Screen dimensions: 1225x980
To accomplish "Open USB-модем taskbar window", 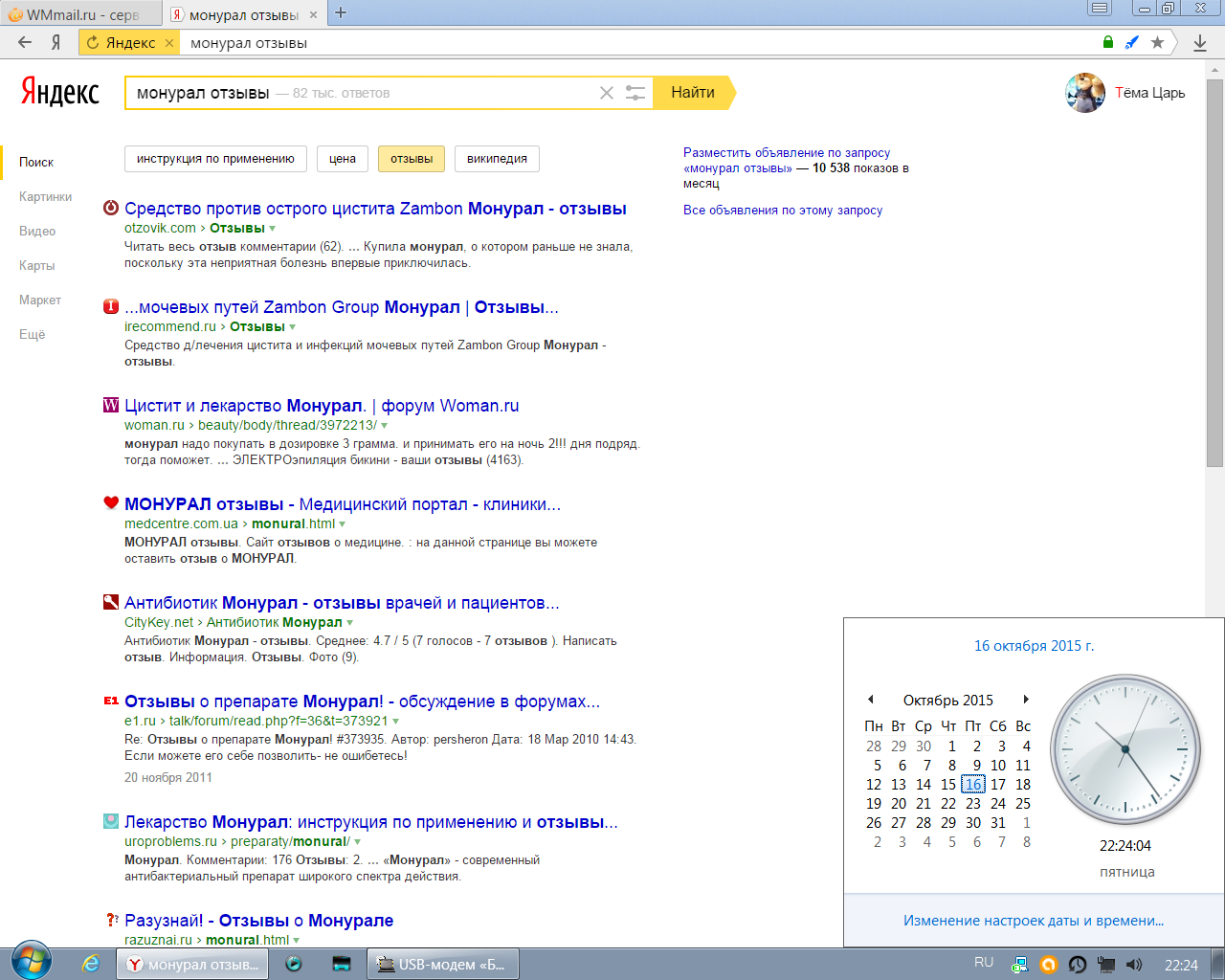I will pos(443,964).
